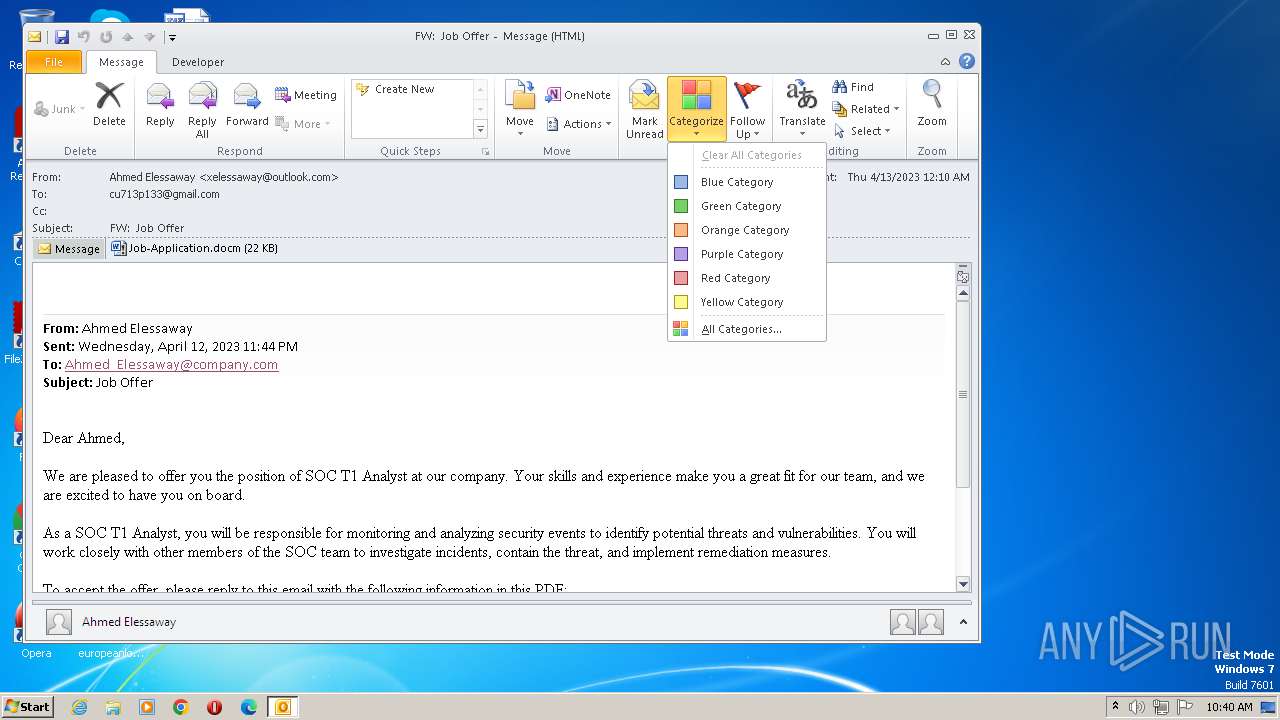The width and height of the screenshot is (1280, 720).
Task: Open Ahmed_Elessaway@company.com link
Action: point(171,365)
